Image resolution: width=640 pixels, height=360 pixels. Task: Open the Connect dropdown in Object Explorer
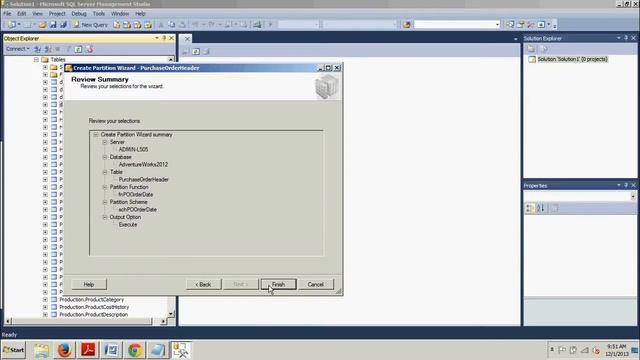click(x=18, y=49)
